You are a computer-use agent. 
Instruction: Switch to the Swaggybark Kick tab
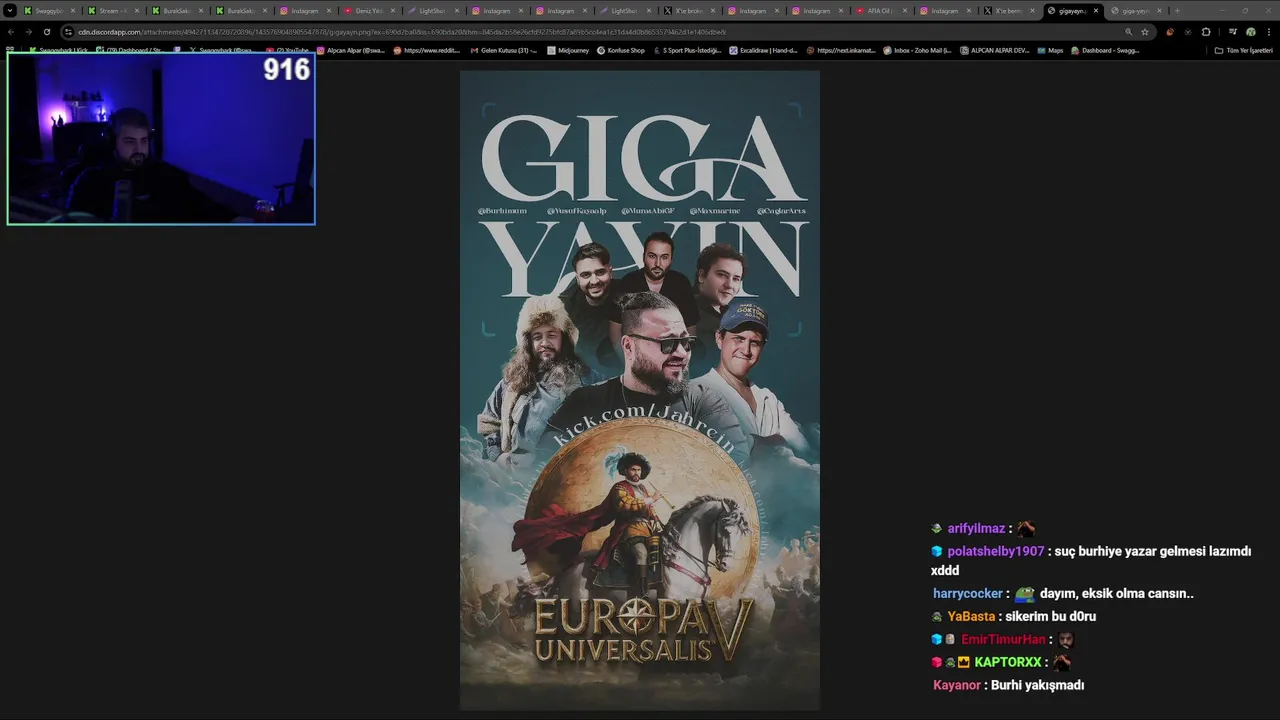pos(49,11)
